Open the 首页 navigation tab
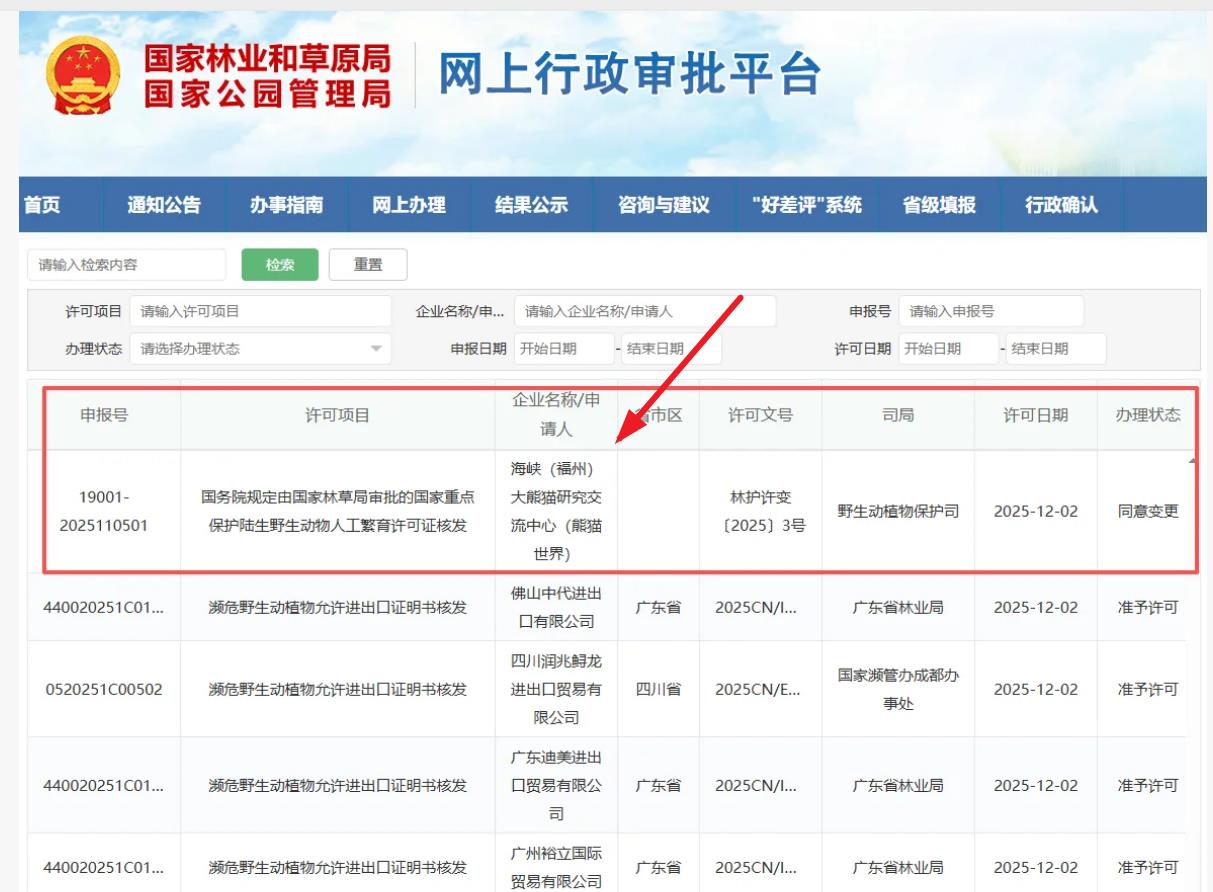The image size is (1213, 892). click(42, 205)
